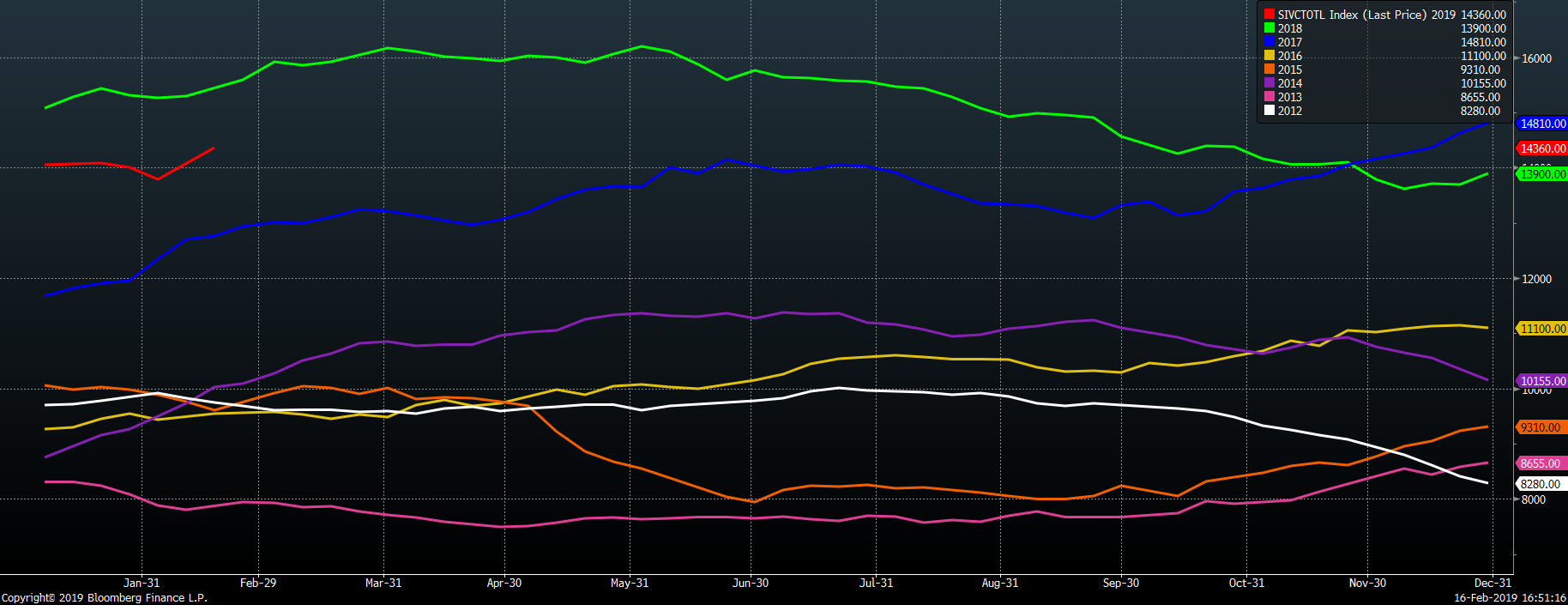The image size is (1568, 605).
Task: Click the blue 14810.00 price tag
Action: [x=1542, y=124]
